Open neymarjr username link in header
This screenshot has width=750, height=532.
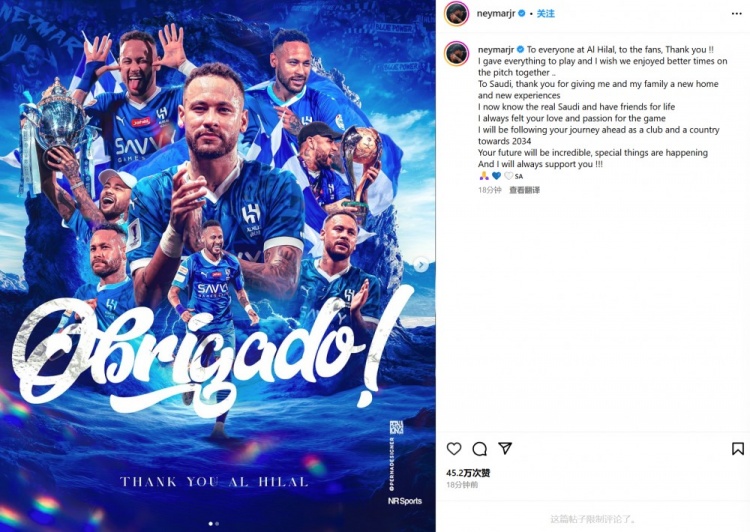[496, 13]
